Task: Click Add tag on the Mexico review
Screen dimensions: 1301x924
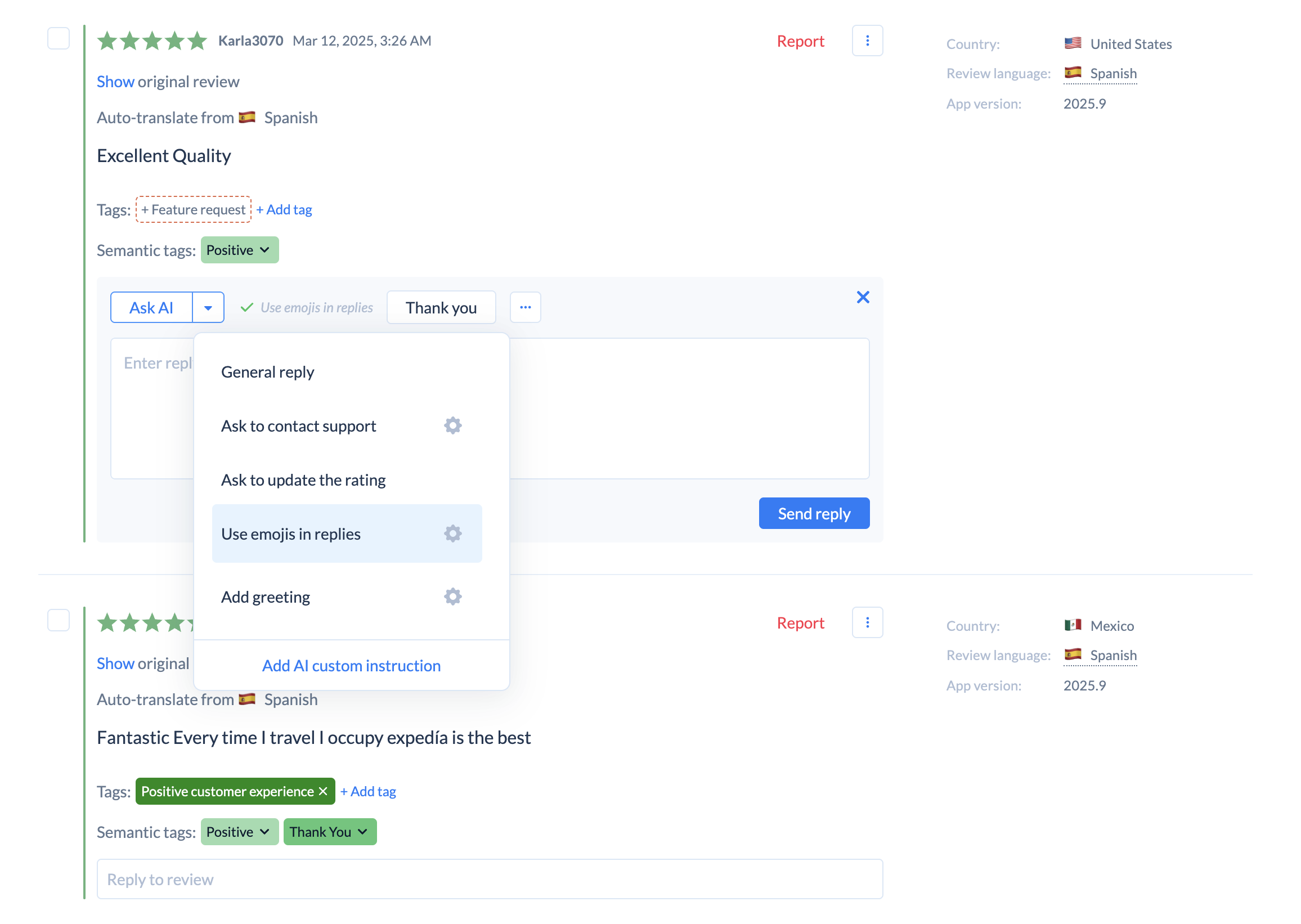Action: (x=368, y=791)
